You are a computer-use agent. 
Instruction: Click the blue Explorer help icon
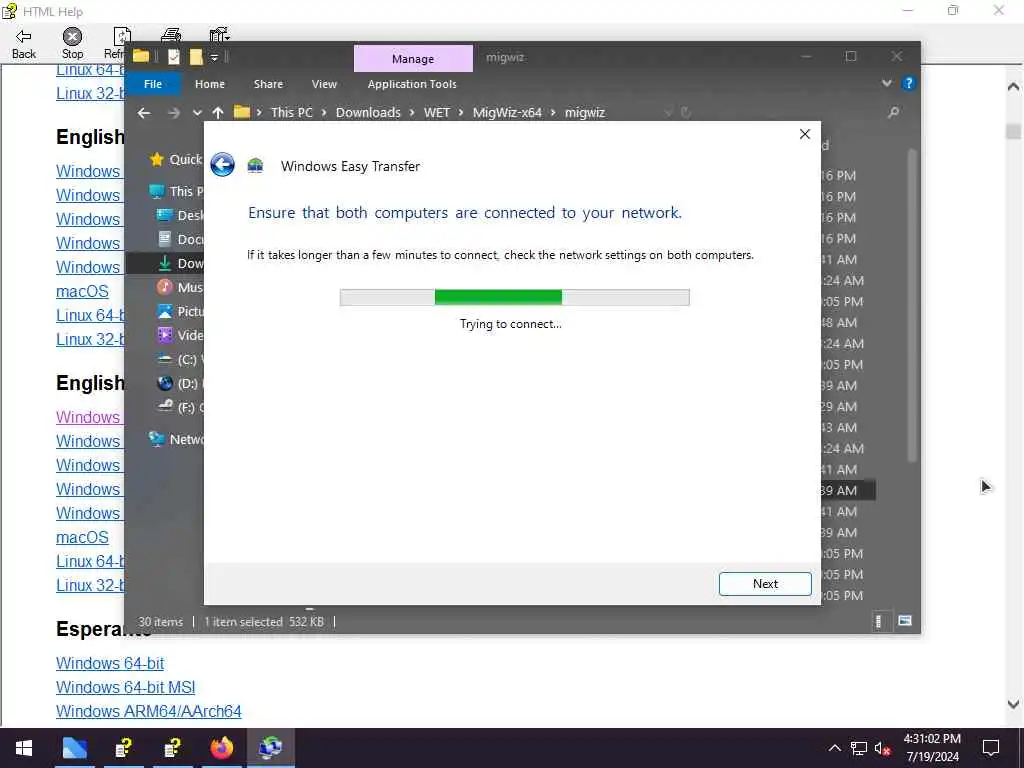[x=908, y=83]
